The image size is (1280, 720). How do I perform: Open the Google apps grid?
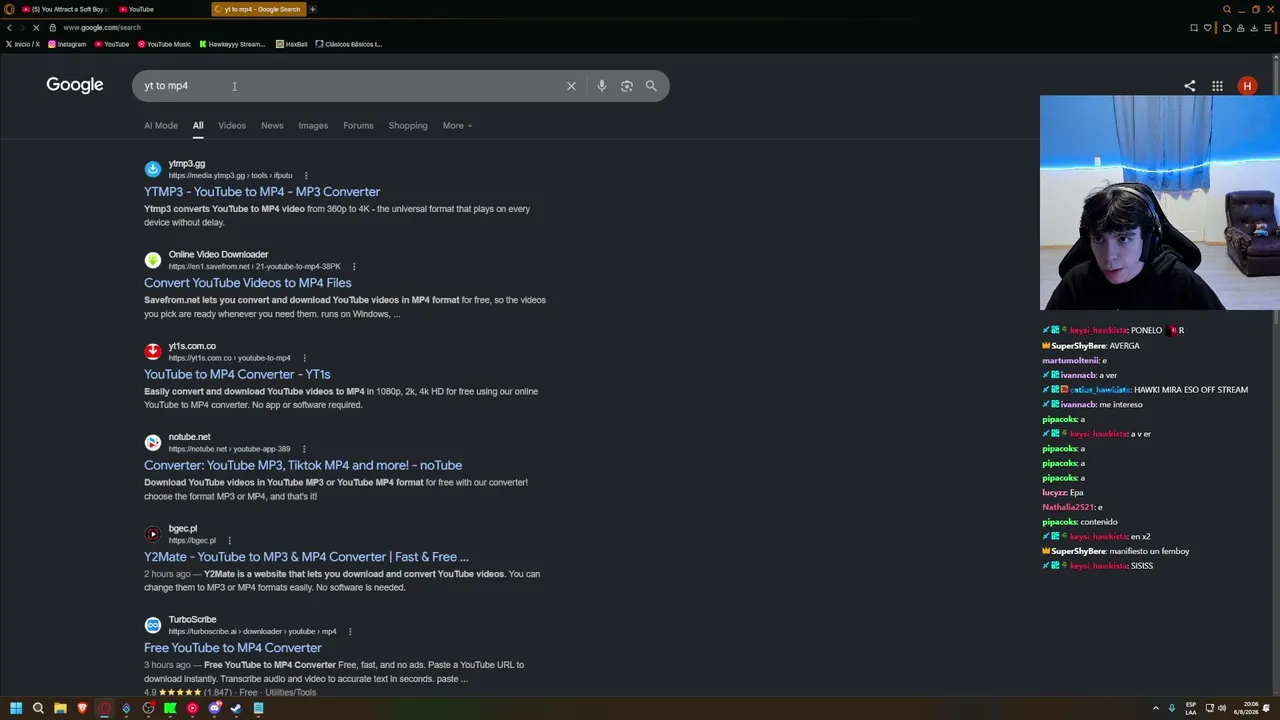click(1217, 86)
